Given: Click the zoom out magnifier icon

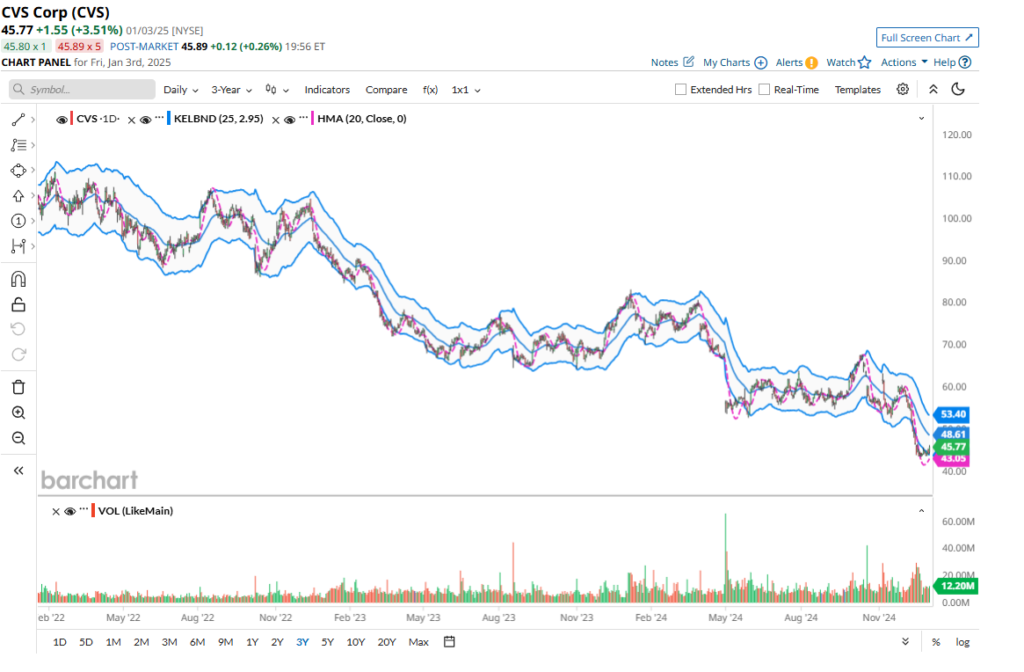Looking at the screenshot, I should tap(18, 438).
